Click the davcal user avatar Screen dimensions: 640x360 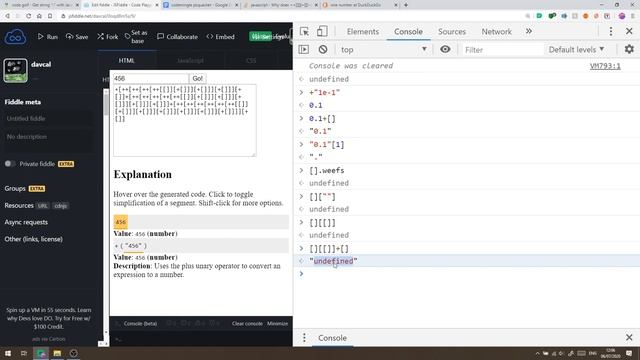pyautogui.click(x=16, y=70)
